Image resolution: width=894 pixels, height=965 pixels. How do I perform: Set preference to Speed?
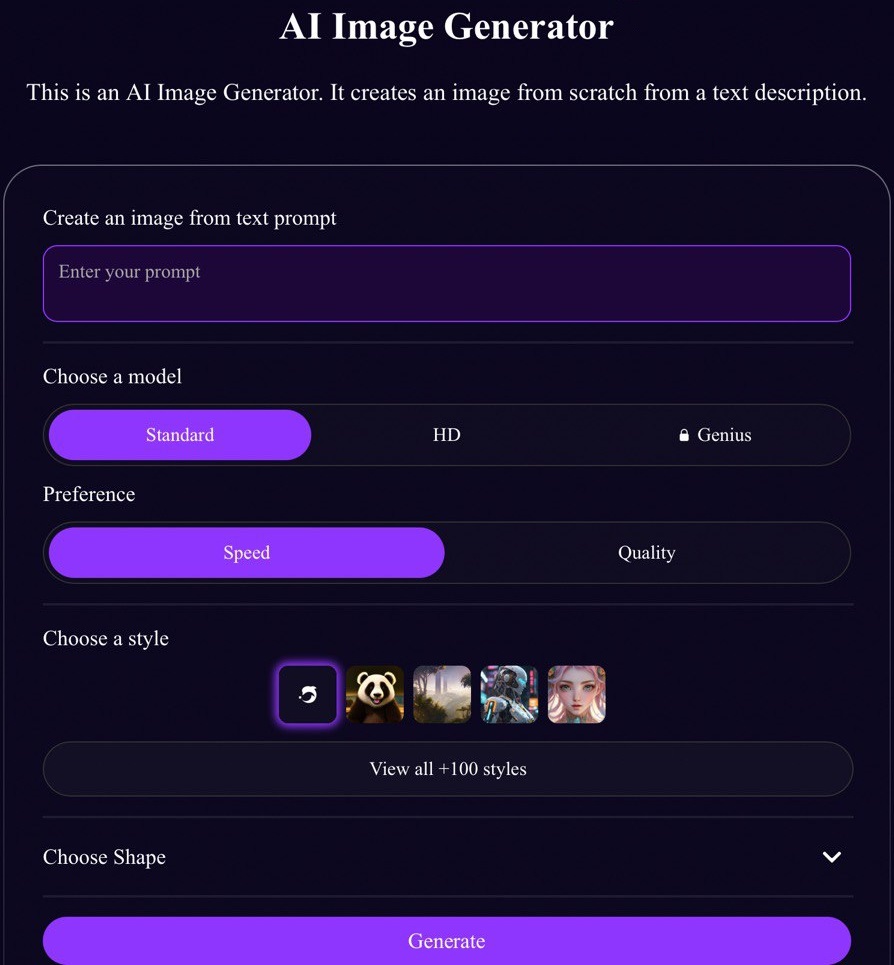pos(246,552)
